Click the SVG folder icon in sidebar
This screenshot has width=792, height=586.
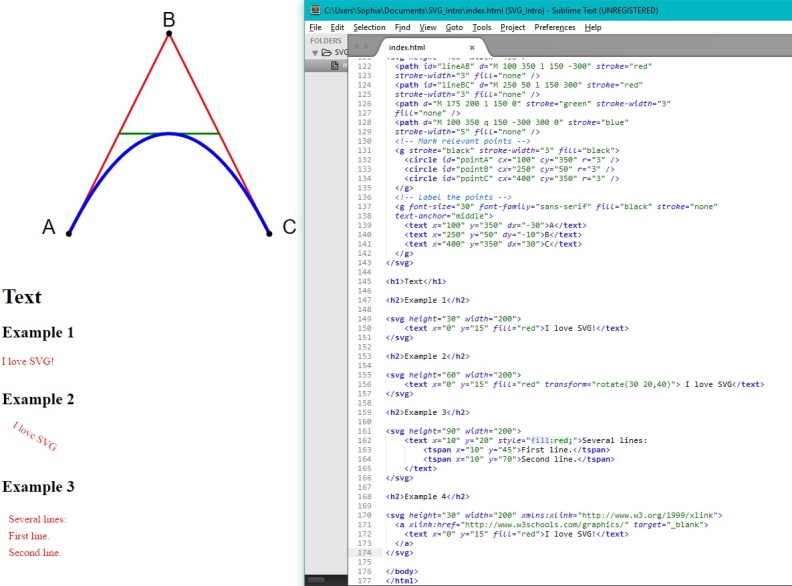click(x=327, y=52)
